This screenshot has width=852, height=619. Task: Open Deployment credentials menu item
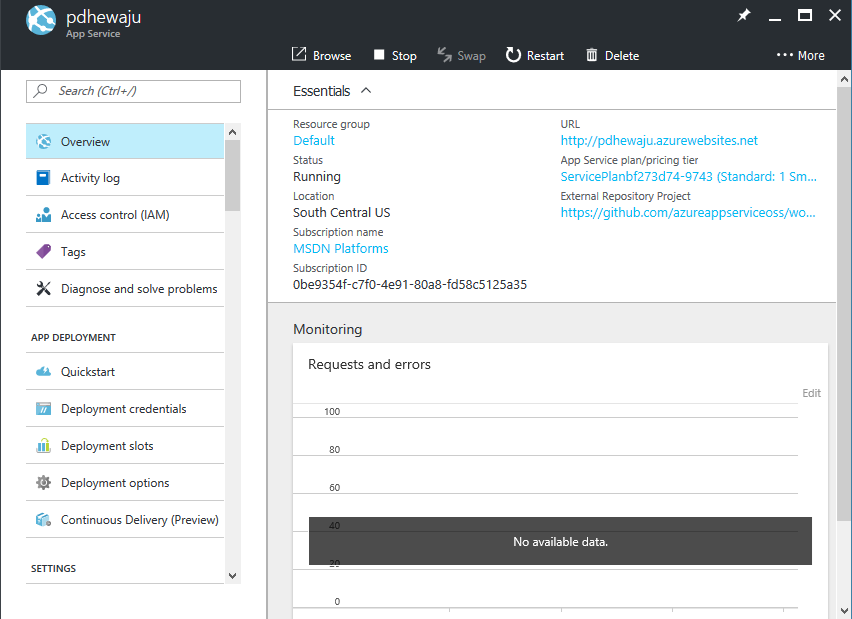pos(125,409)
